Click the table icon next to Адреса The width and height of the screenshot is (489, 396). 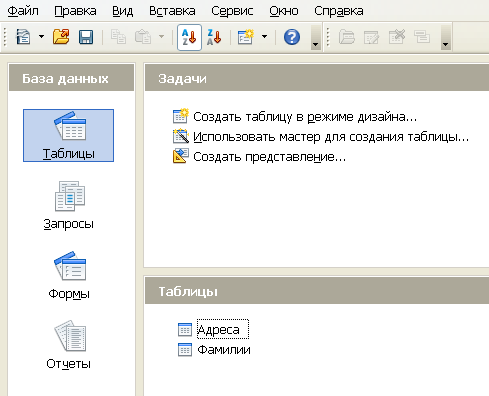tap(185, 329)
